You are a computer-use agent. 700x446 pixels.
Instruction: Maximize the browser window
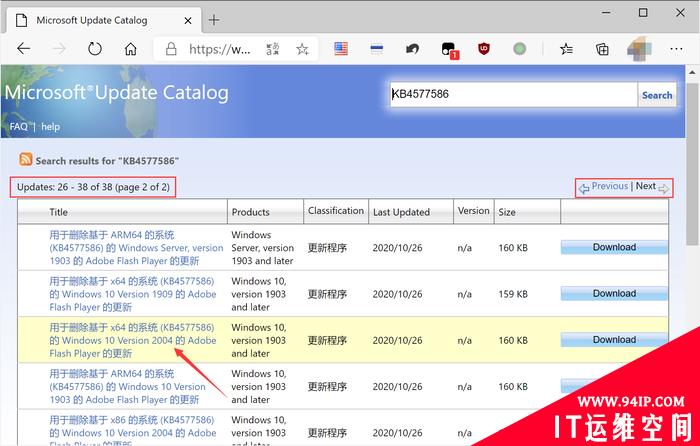(643, 13)
